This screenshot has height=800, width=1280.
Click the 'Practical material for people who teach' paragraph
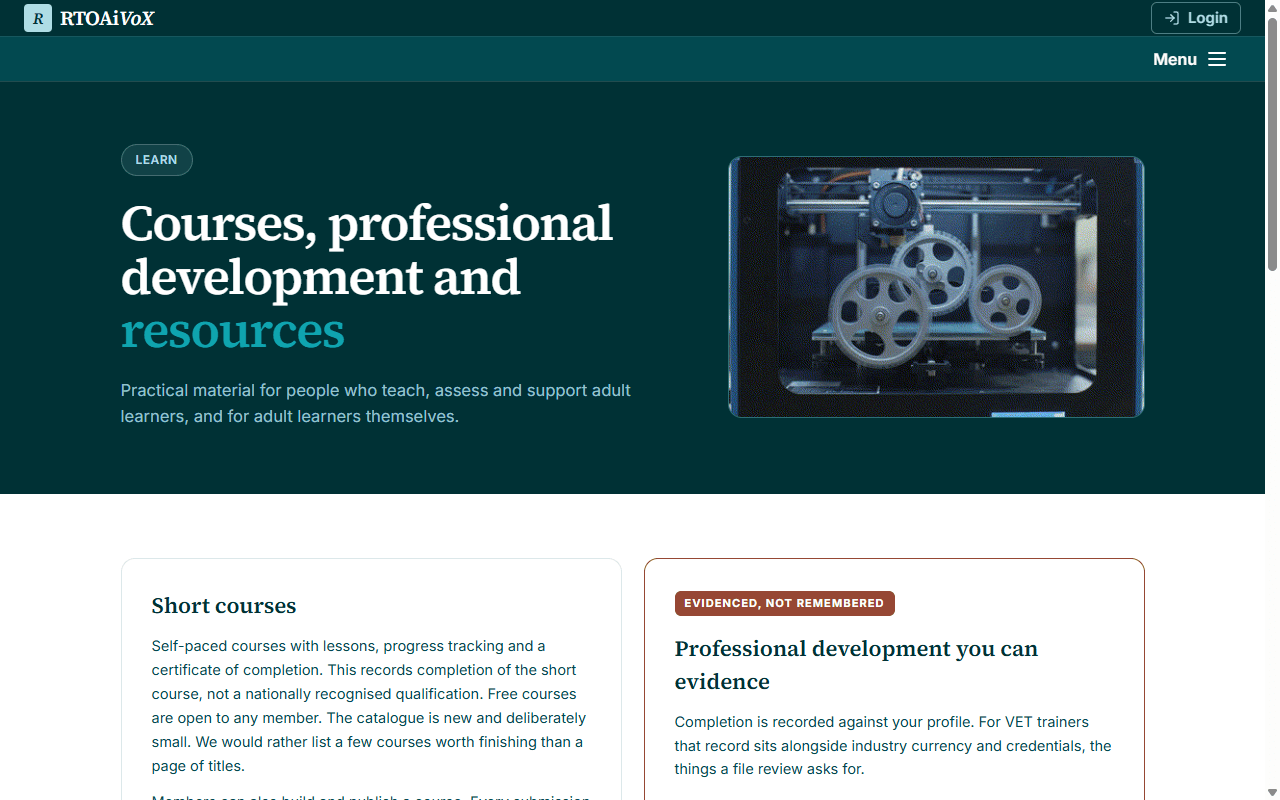[376, 403]
